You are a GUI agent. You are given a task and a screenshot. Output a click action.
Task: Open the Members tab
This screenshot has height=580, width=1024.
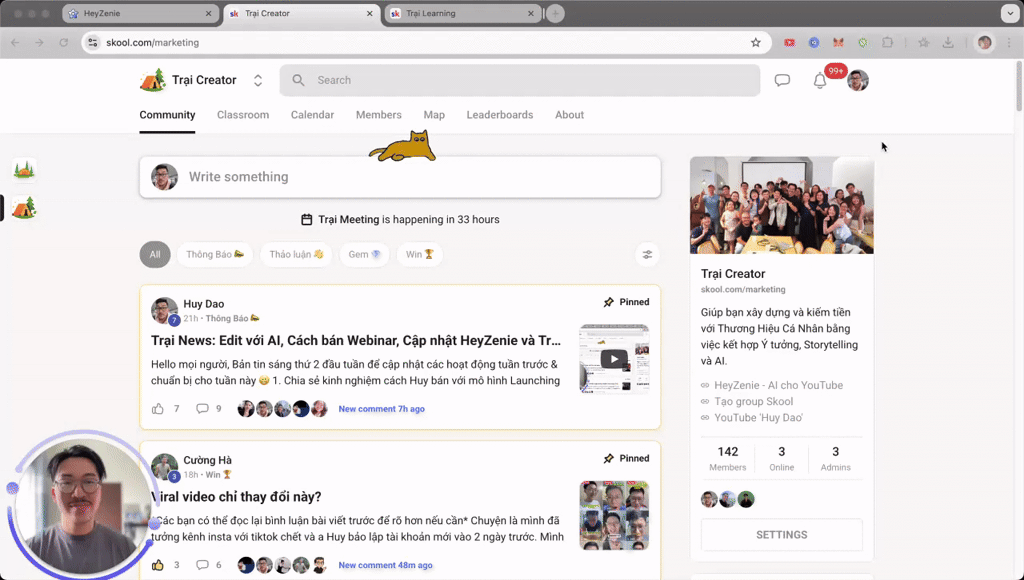pyautogui.click(x=379, y=115)
